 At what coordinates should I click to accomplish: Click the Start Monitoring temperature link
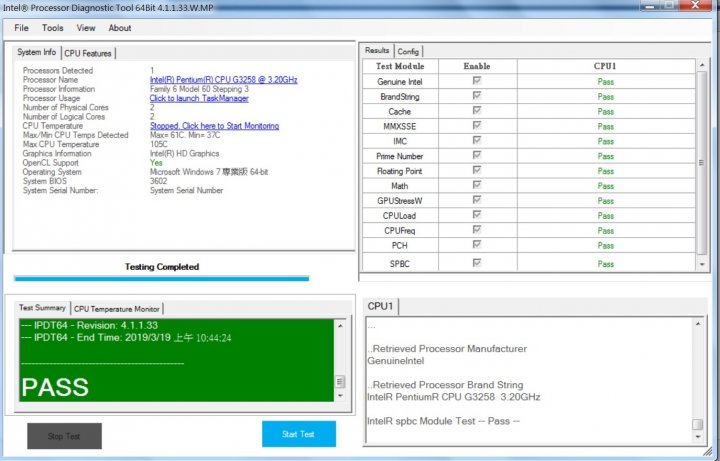click(x=214, y=126)
